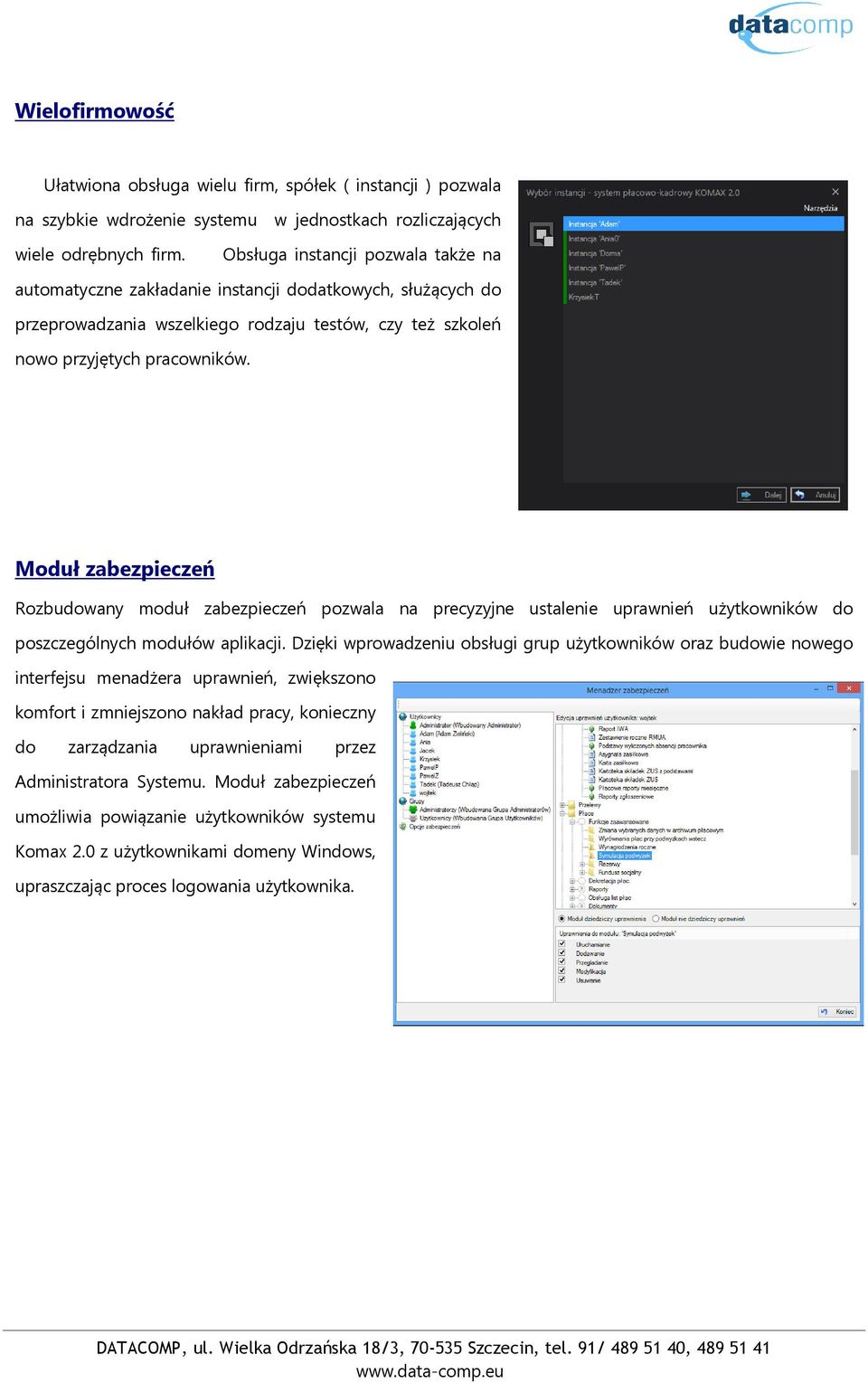Select user wojtek in users tree
Viewport: 868px width, 1383px height.
pos(428,792)
